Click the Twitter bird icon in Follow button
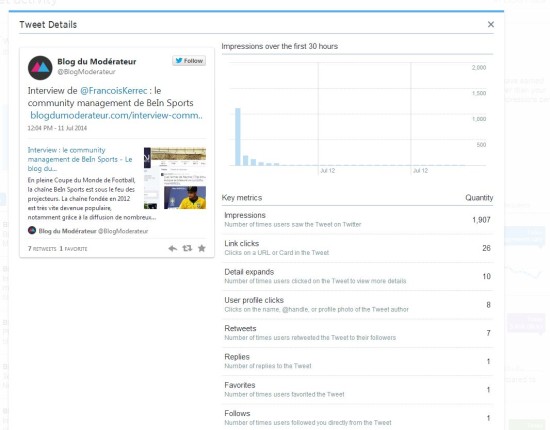This screenshot has height=430, width=550. 179,61
